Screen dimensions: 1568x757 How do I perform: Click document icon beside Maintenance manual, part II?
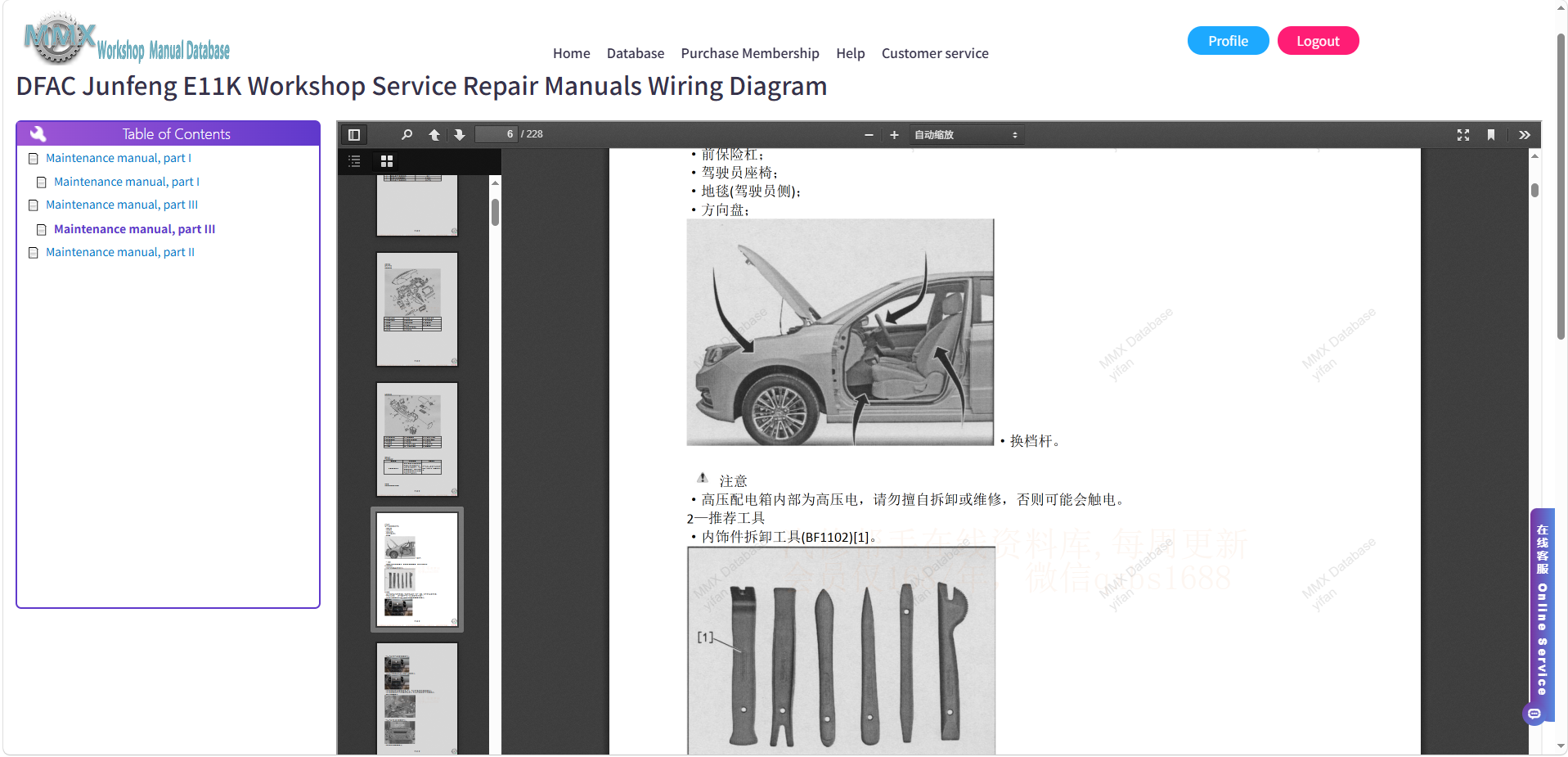[x=34, y=253]
